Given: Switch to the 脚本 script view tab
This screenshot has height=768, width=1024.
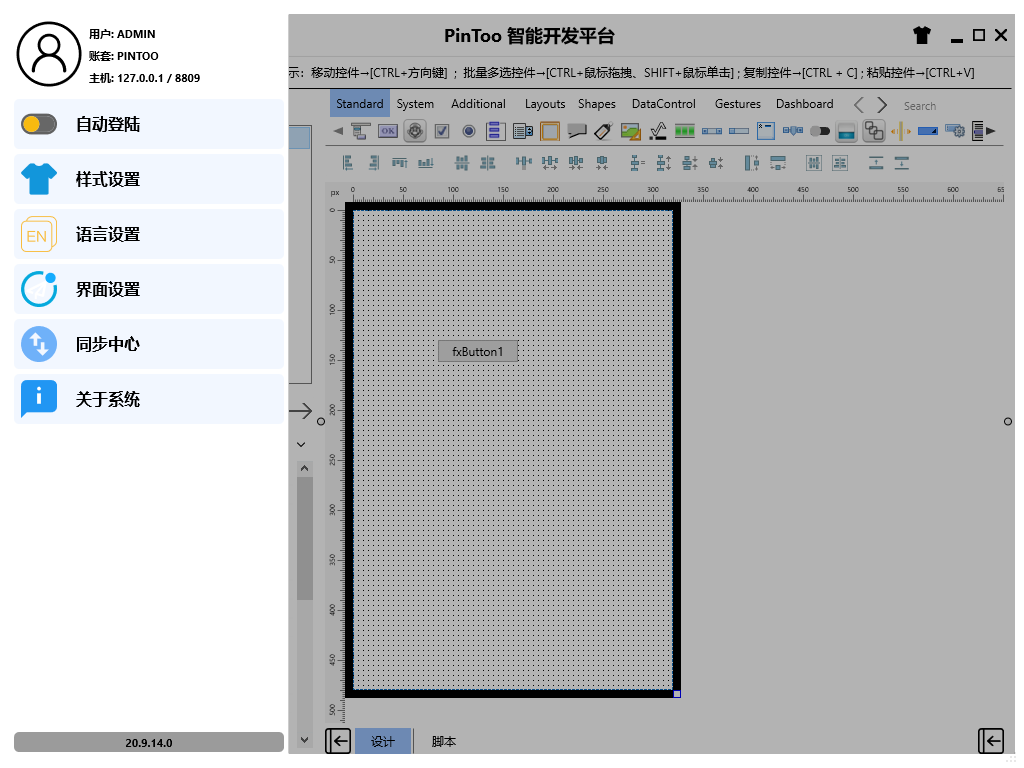Looking at the screenshot, I should click(x=443, y=741).
